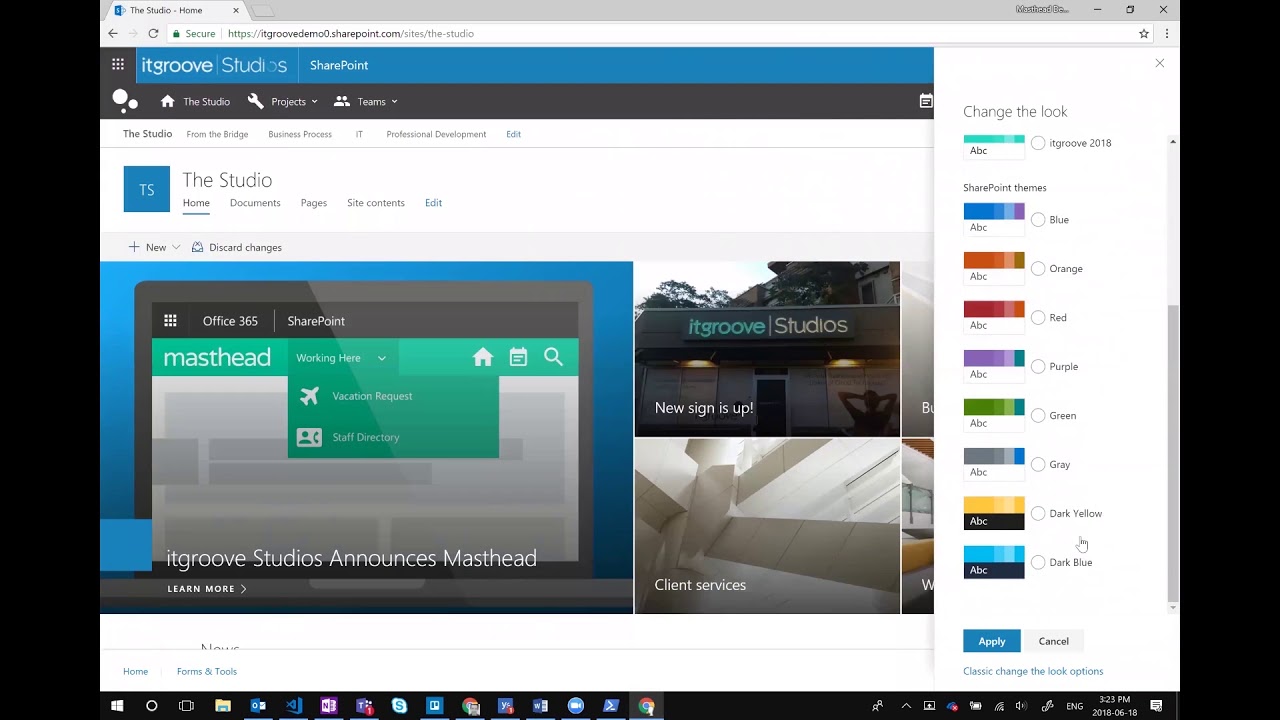Viewport: 1280px width, 720px height.
Task: Click the wrench icon next to Projects
Action: (256, 101)
